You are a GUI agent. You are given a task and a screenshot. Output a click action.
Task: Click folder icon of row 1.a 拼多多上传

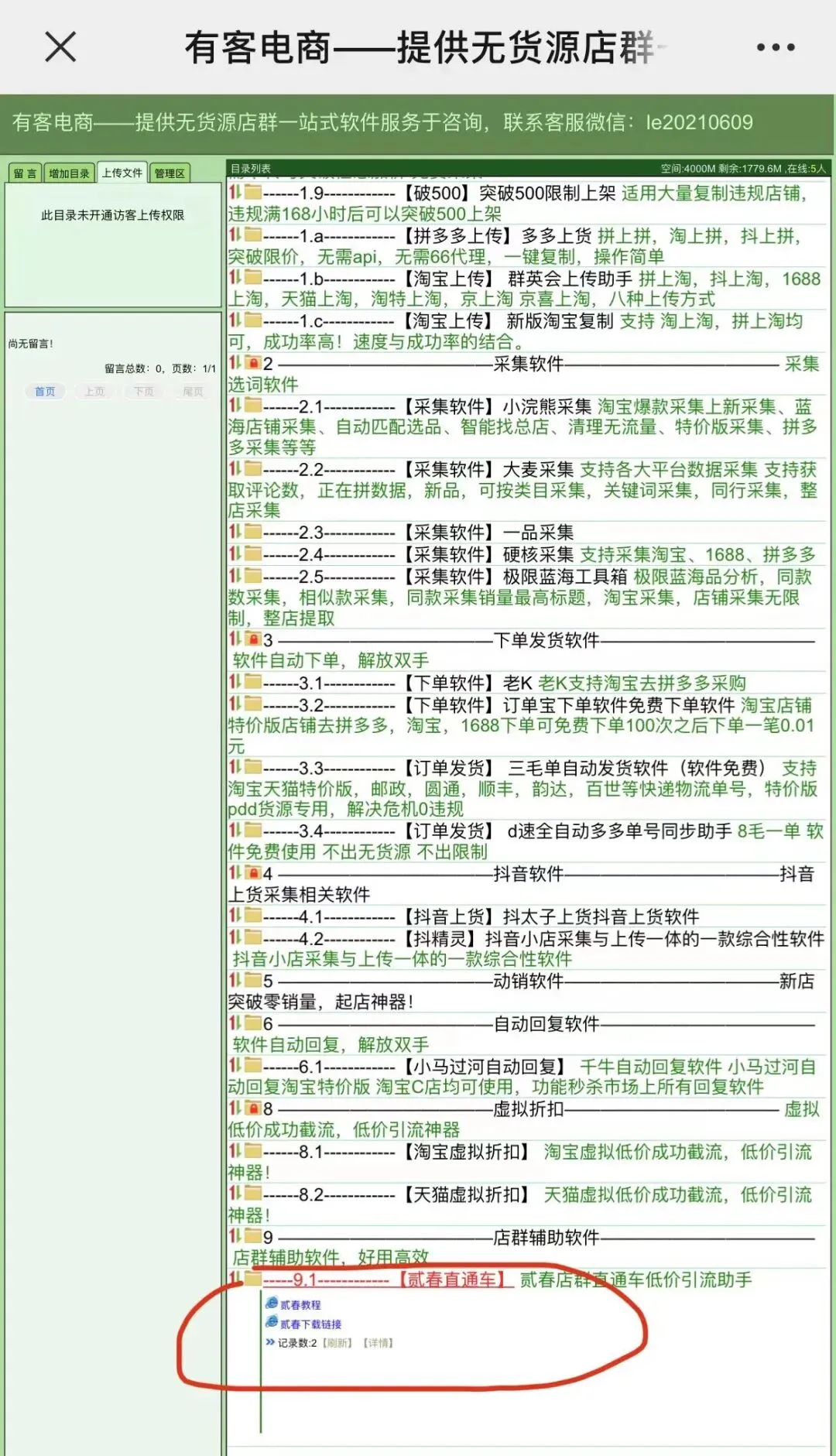coord(253,235)
